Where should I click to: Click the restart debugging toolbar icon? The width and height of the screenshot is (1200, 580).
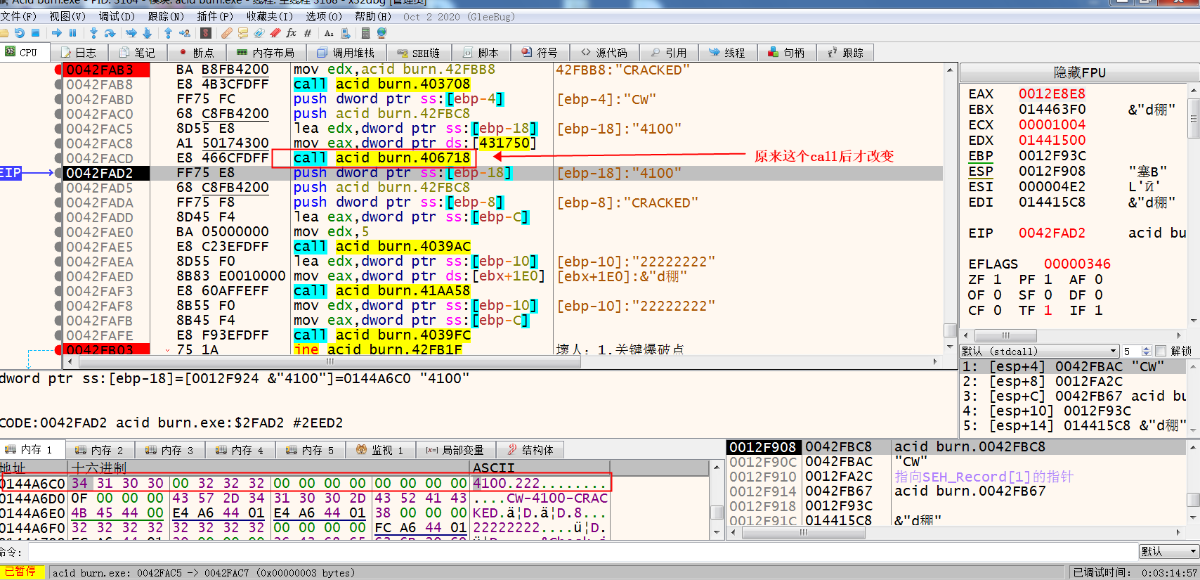pos(20,33)
